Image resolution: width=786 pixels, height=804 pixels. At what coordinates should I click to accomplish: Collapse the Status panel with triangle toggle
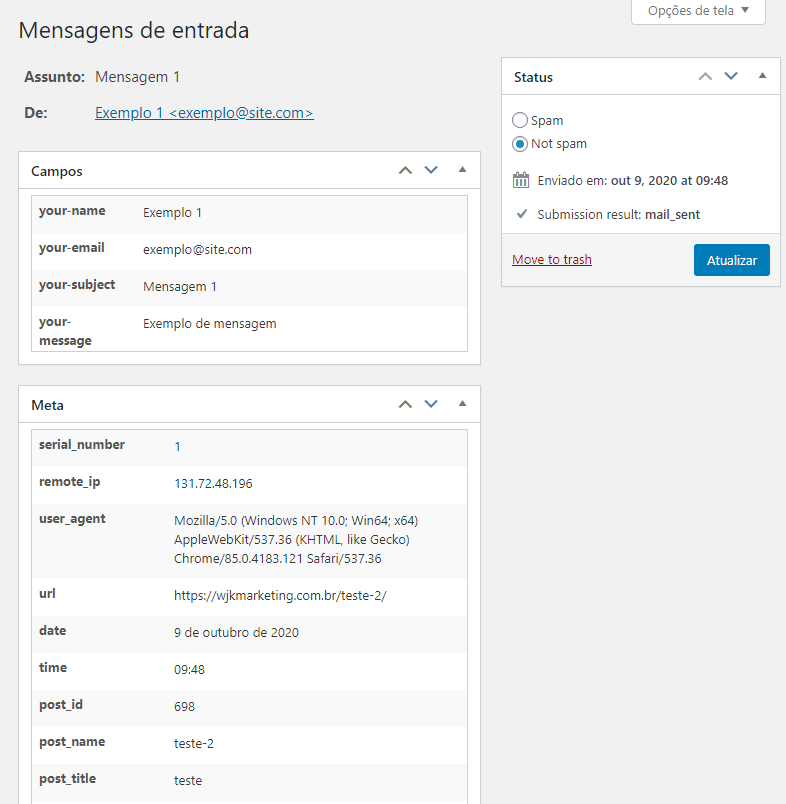coord(762,76)
